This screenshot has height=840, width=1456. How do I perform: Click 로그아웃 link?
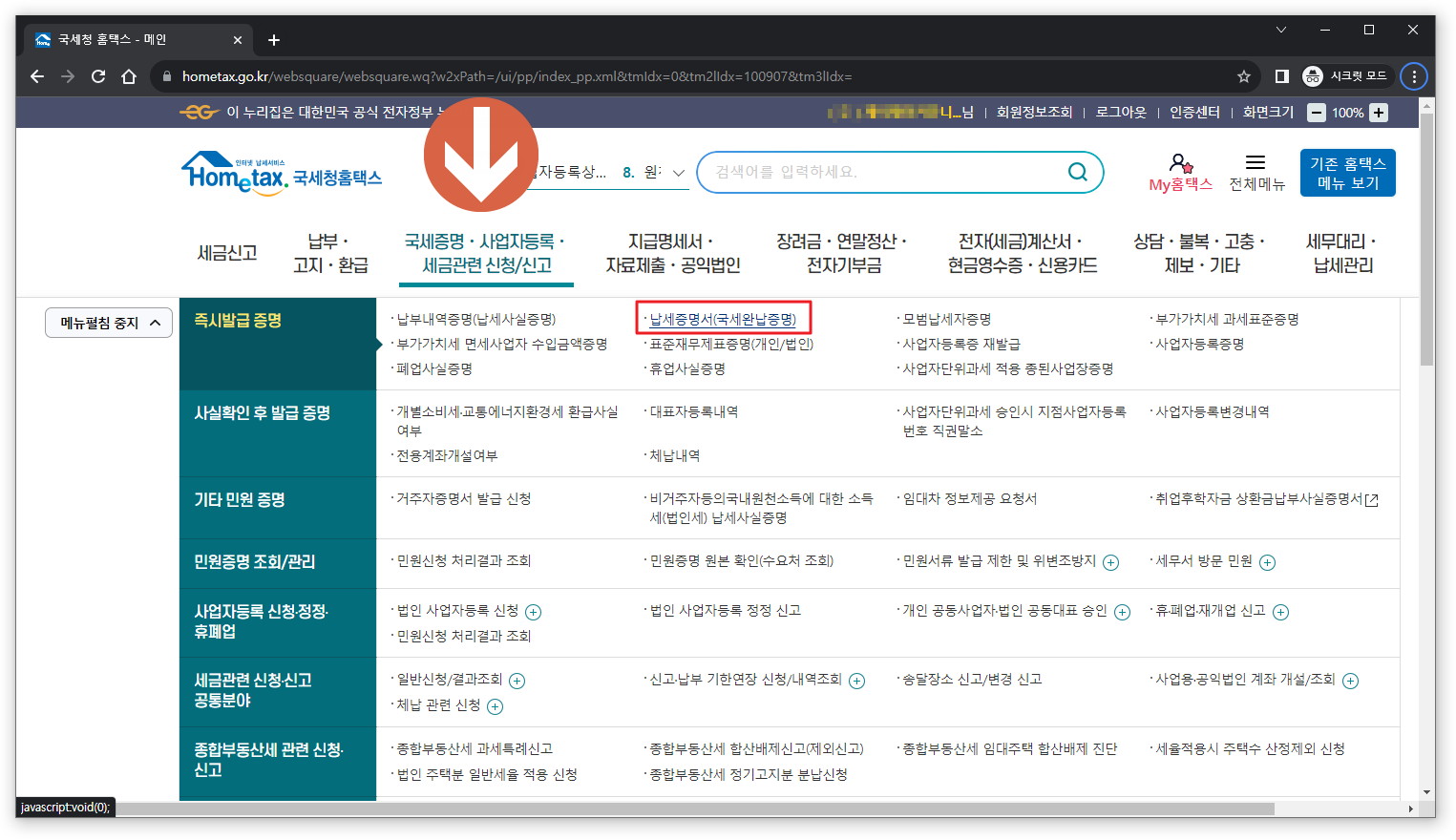click(x=1121, y=113)
